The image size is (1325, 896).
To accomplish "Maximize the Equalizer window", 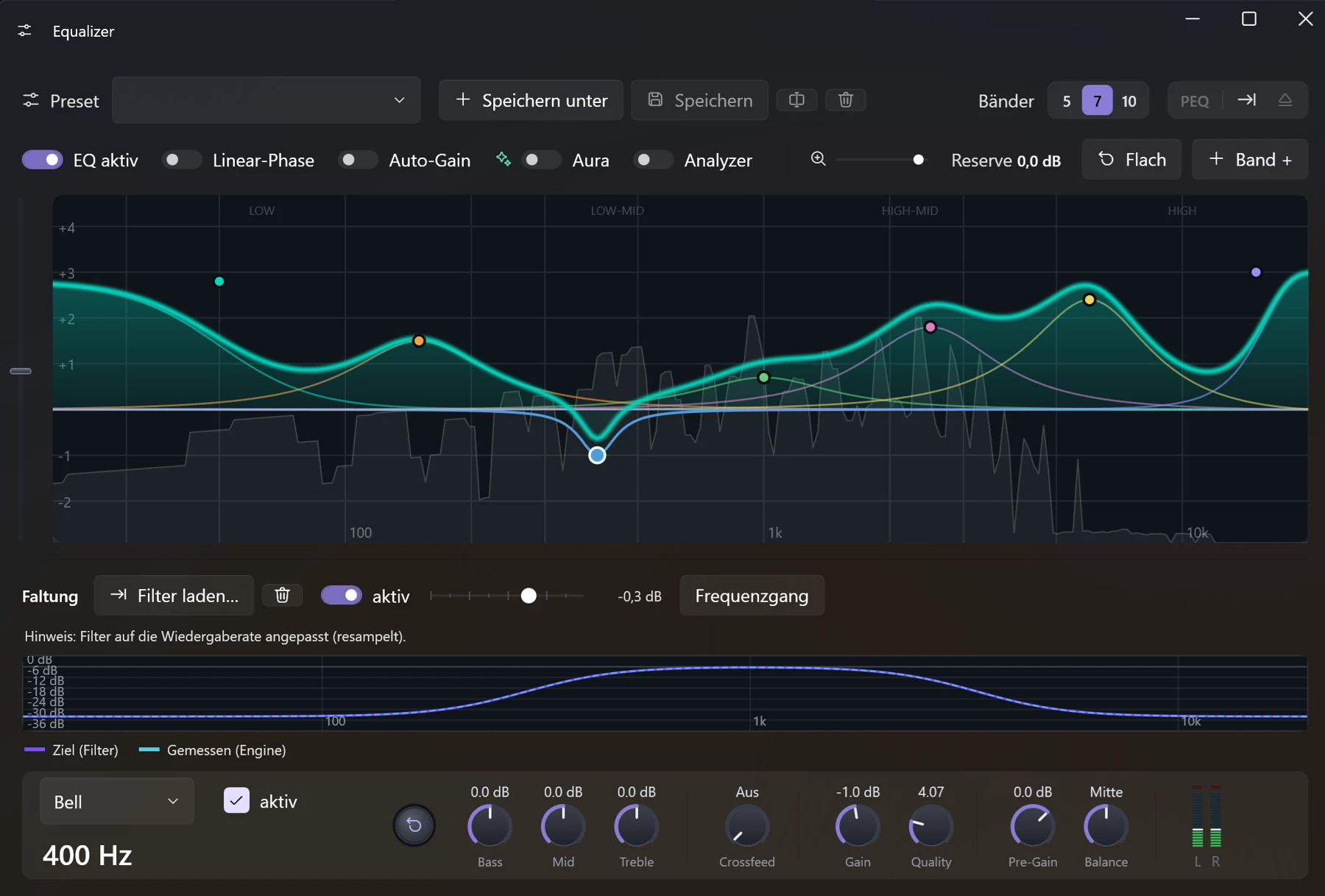I will click(x=1249, y=18).
